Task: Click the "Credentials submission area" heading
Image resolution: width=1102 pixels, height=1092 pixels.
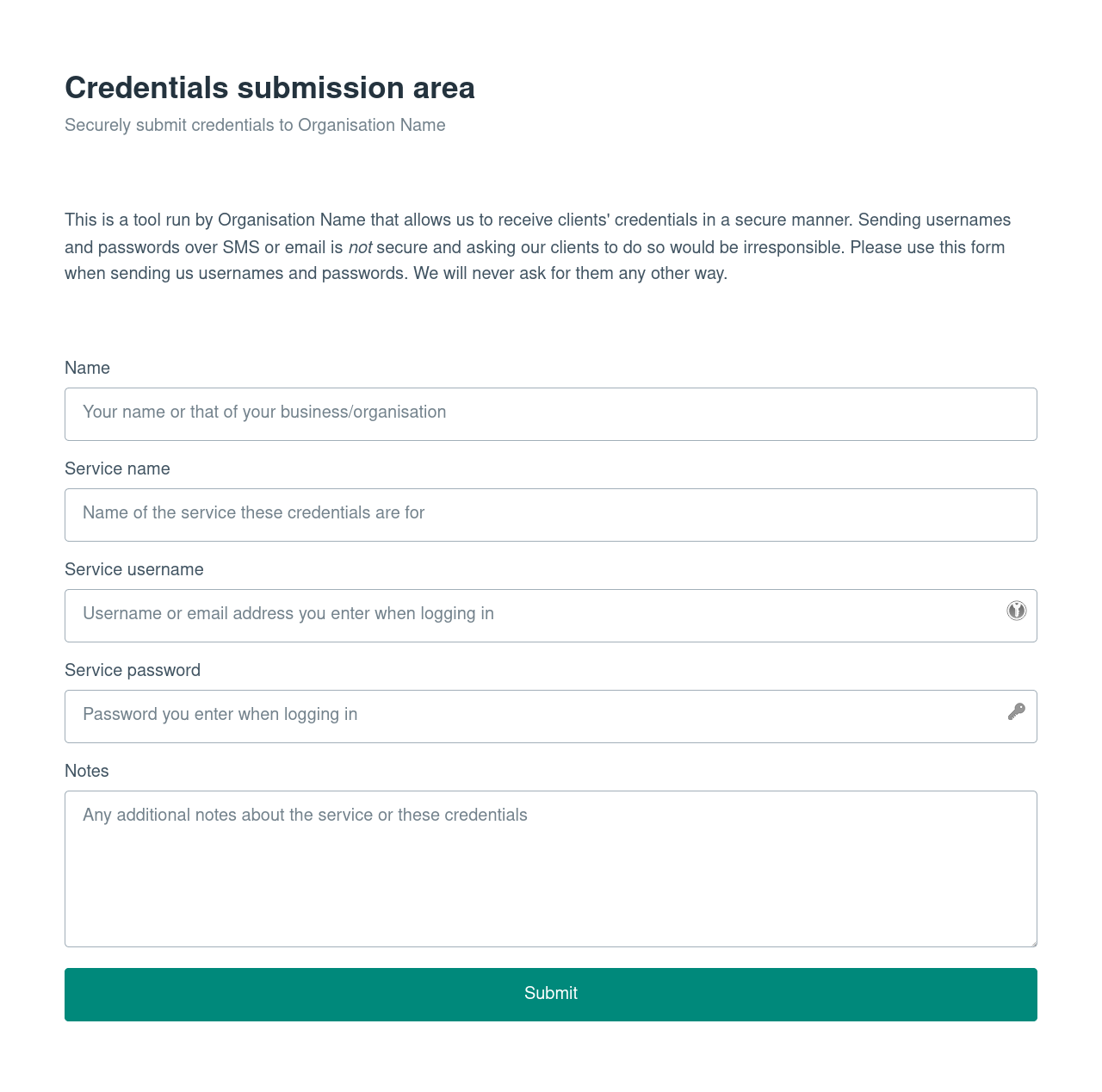Action: pyautogui.click(x=269, y=88)
